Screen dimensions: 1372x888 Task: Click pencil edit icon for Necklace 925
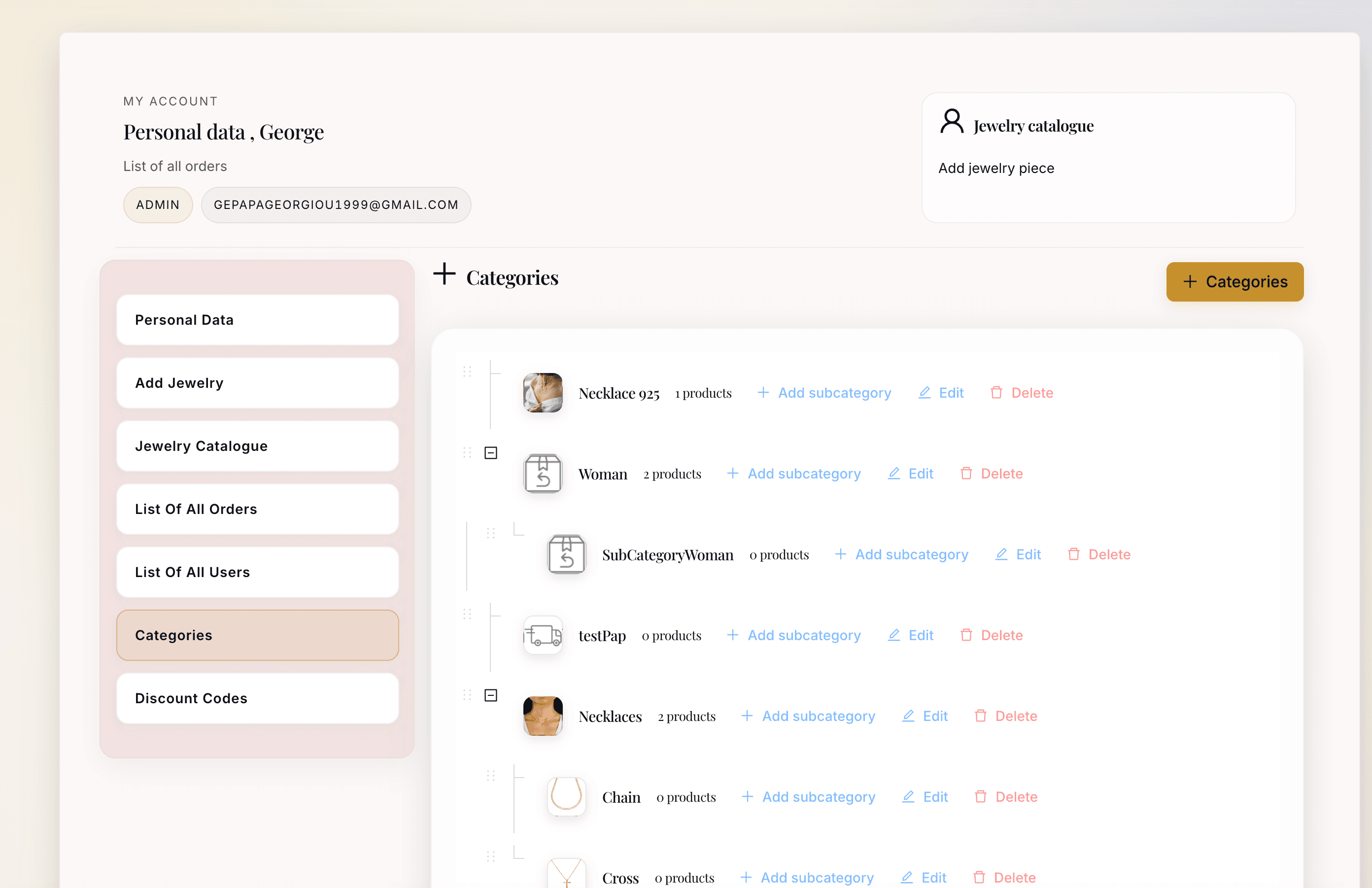coord(924,393)
